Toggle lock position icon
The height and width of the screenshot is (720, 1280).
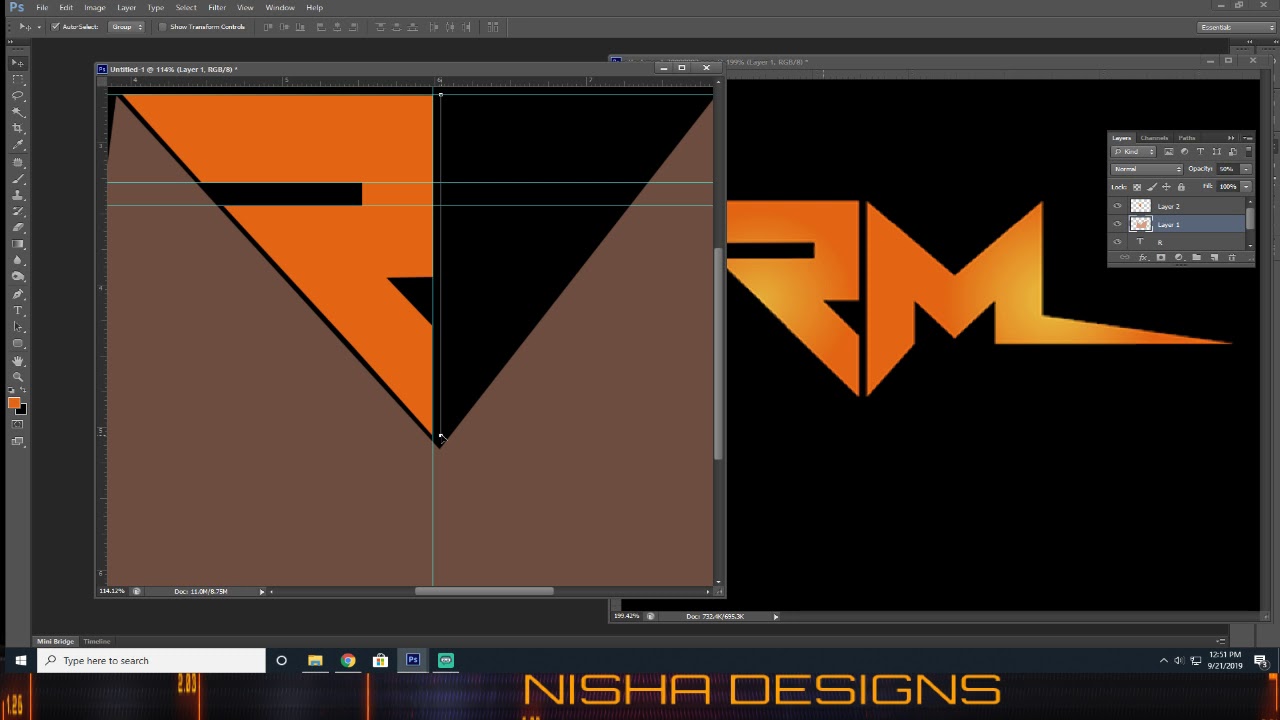[1166, 187]
